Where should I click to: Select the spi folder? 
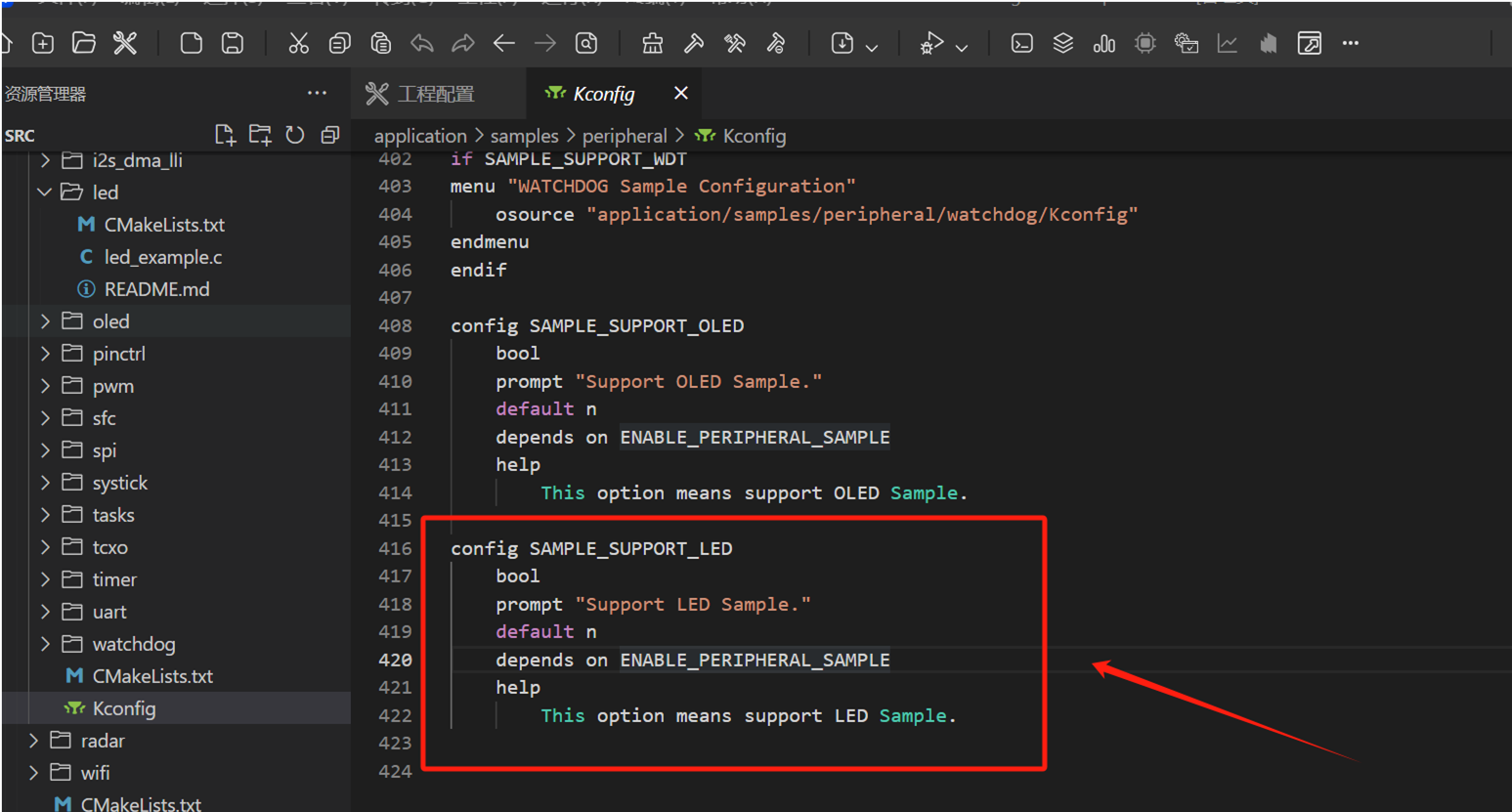click(x=176, y=450)
